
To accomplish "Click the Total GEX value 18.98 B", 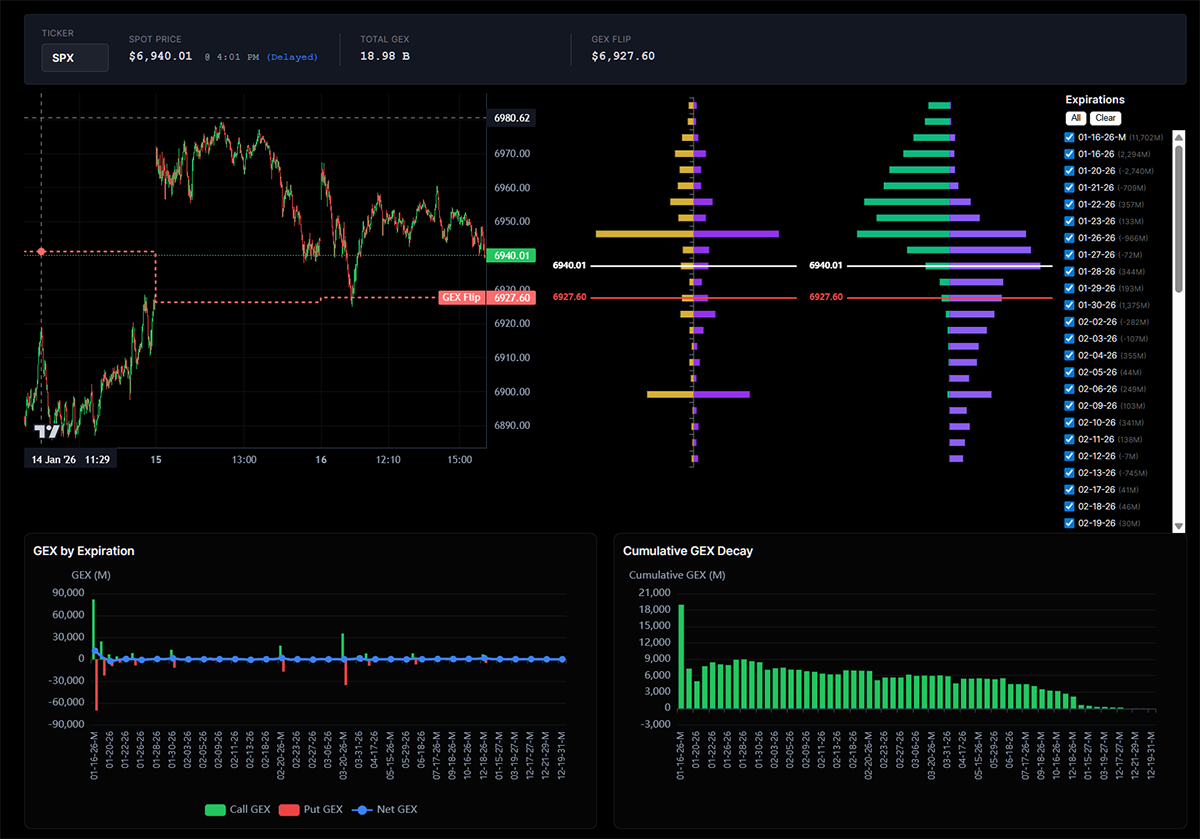I will (x=384, y=56).
